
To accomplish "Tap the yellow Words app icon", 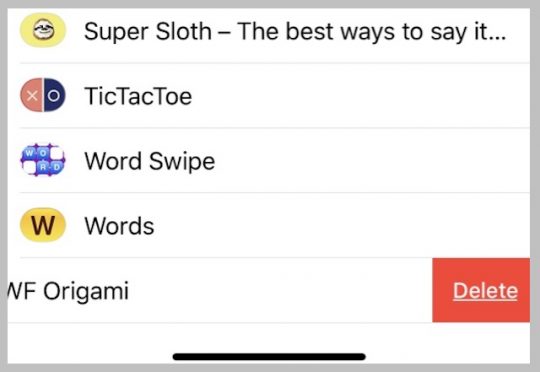I will pyautogui.click(x=43, y=225).
